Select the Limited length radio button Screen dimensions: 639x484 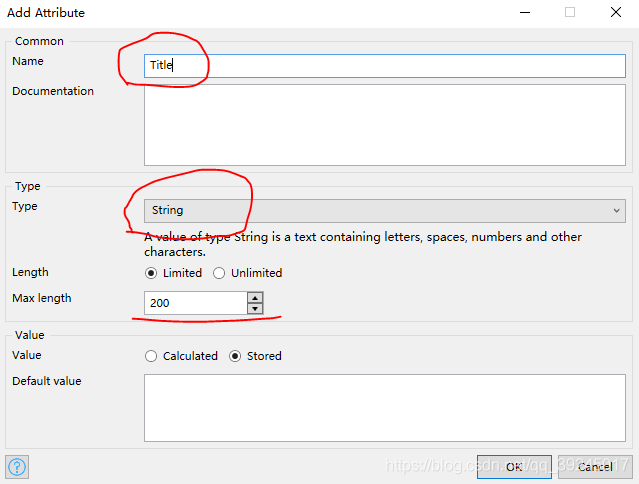tap(152, 273)
